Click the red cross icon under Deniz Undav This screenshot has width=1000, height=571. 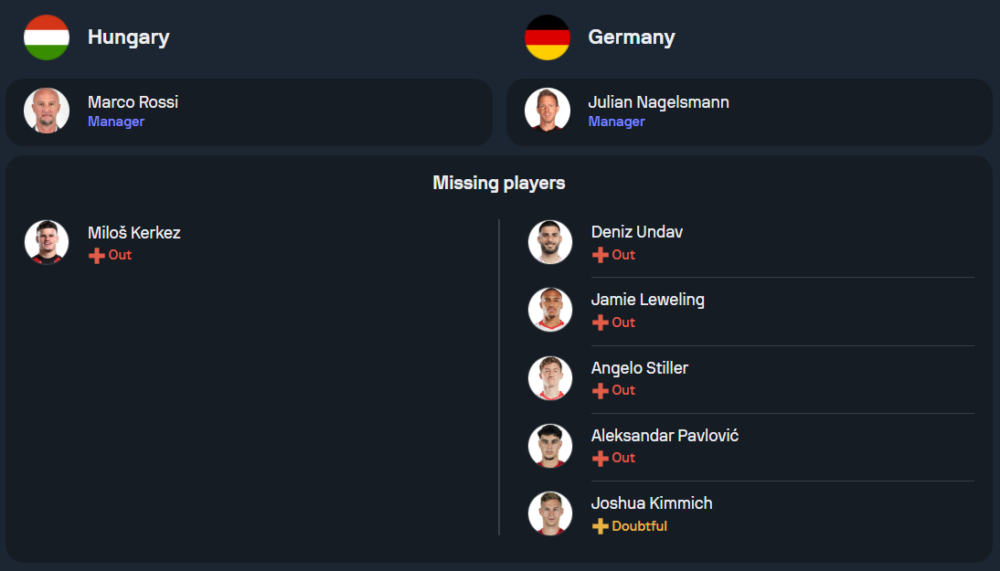pos(600,255)
